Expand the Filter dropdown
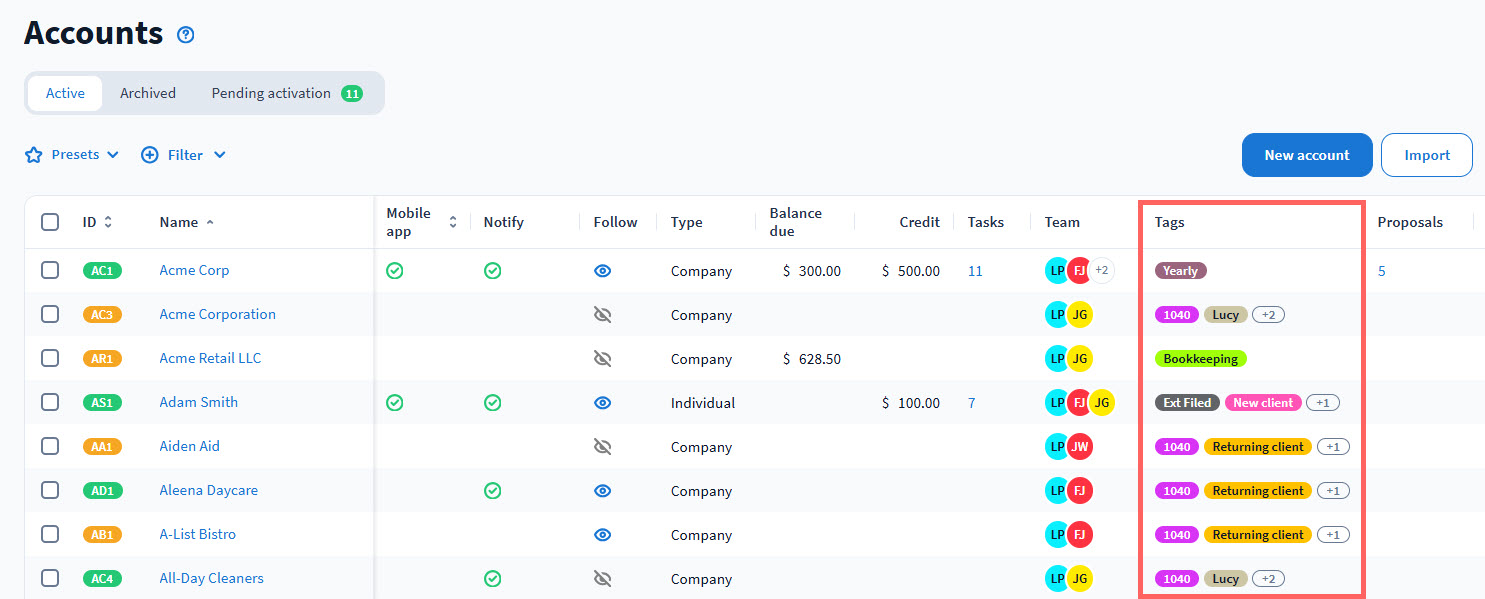The width and height of the screenshot is (1485, 599). point(184,155)
